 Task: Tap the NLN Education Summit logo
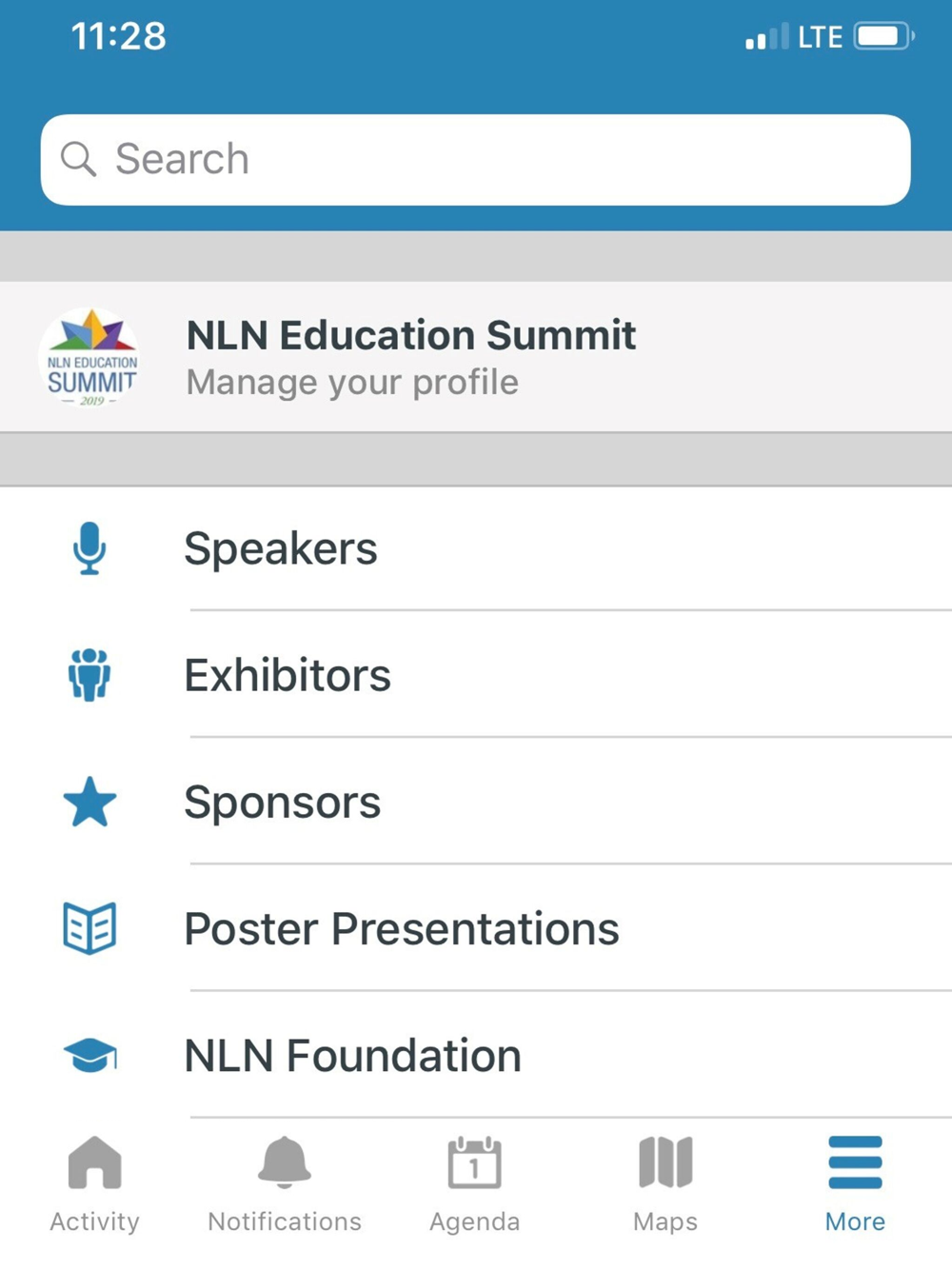pyautogui.click(x=91, y=357)
